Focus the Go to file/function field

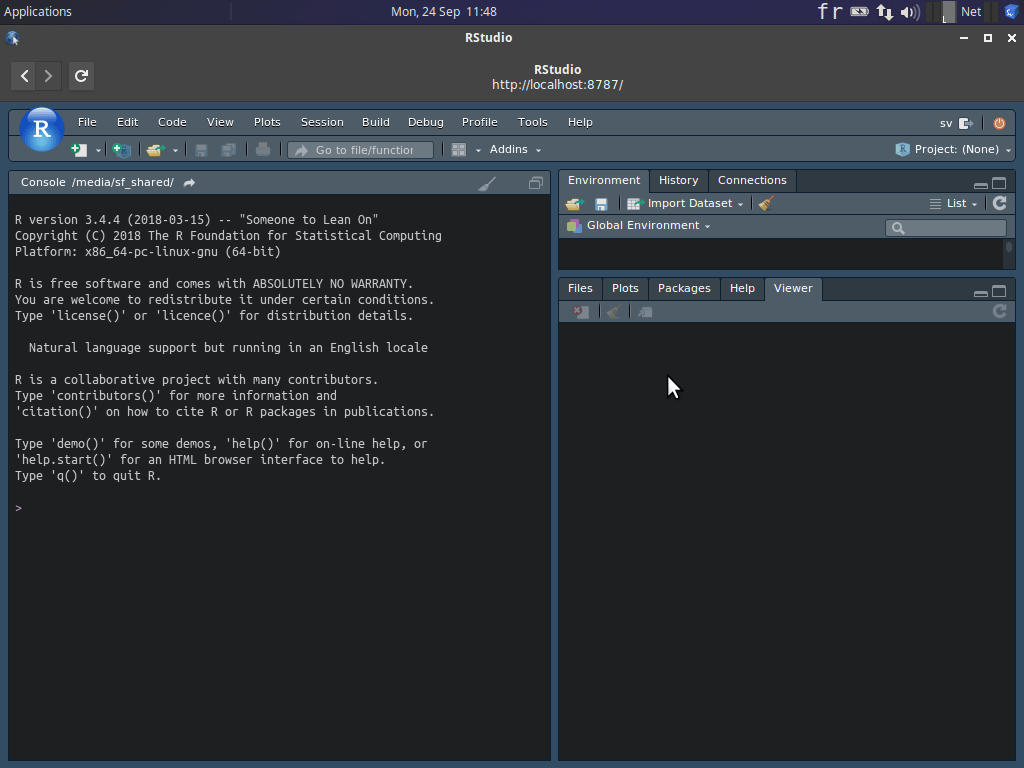[x=360, y=150]
